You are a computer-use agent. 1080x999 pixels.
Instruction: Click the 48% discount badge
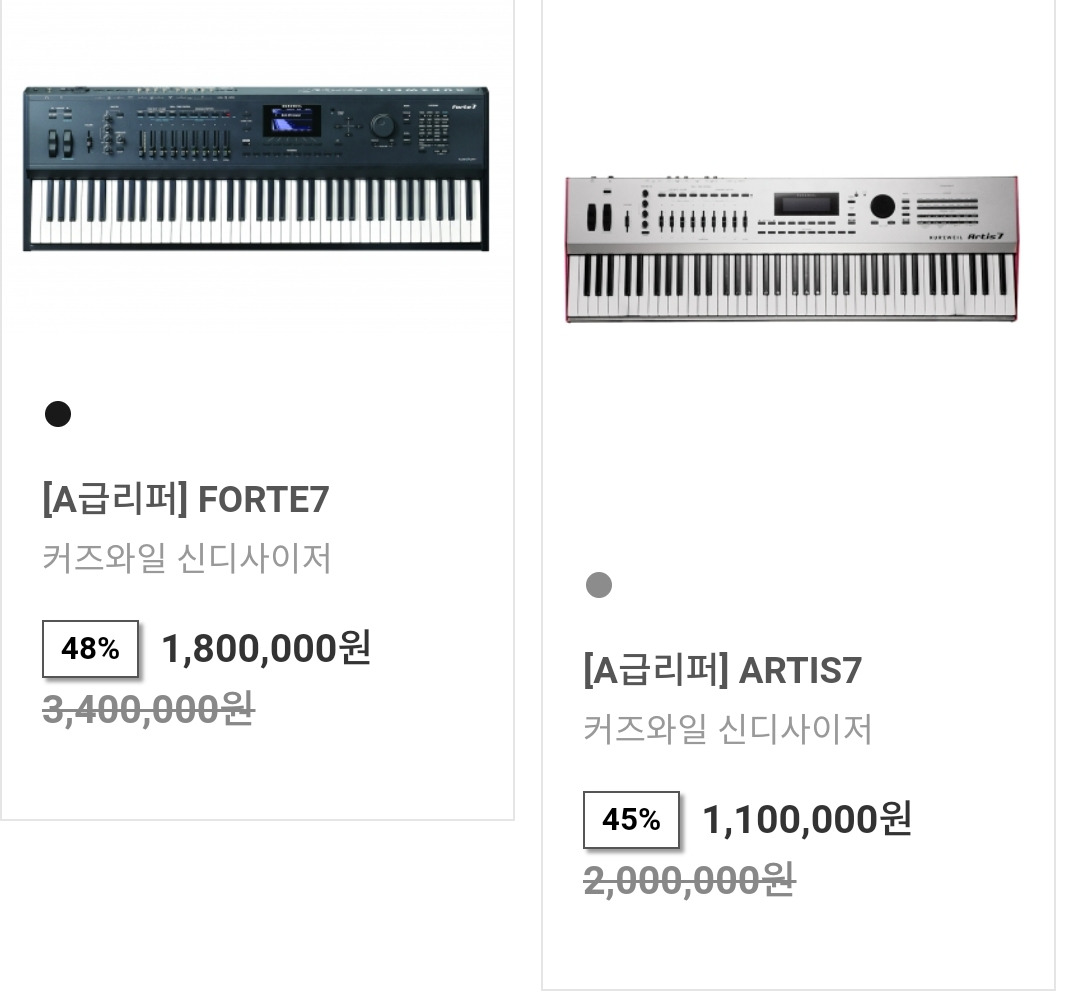90,648
